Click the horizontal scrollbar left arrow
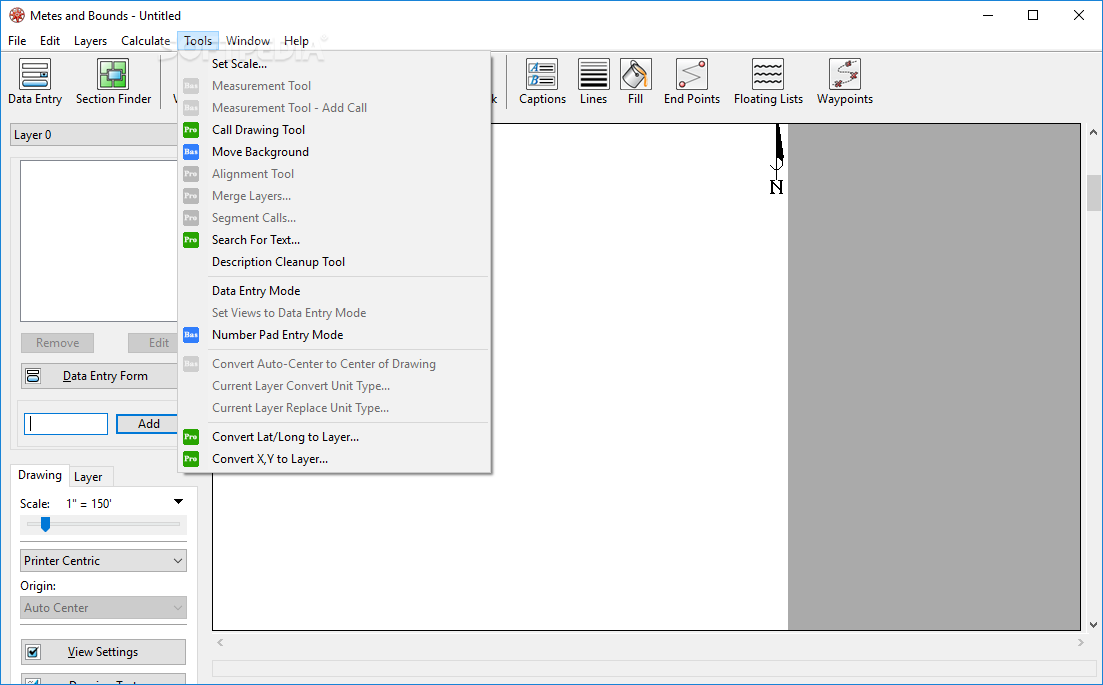Viewport: 1103px width, 685px height. 220,642
